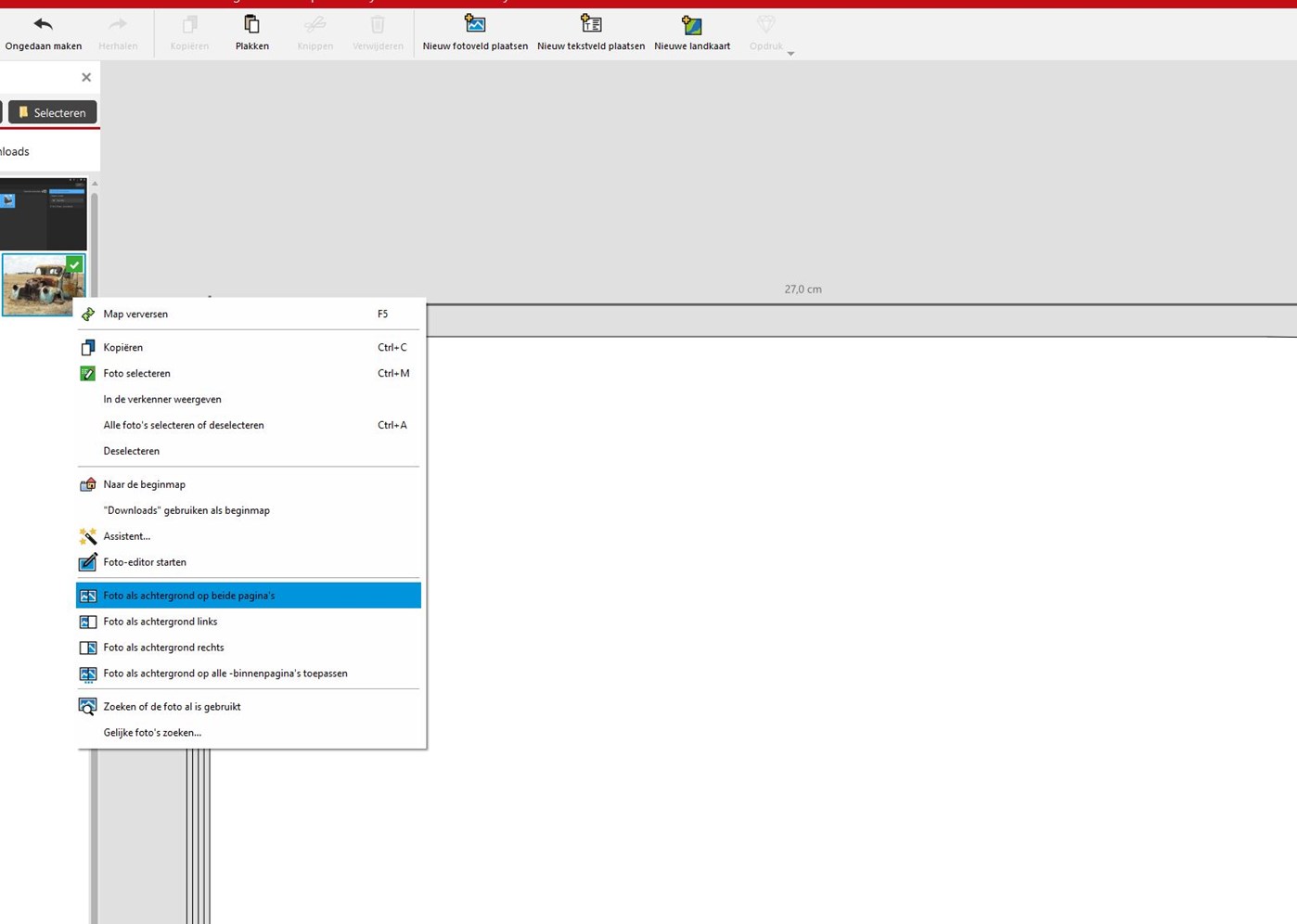The image size is (1297, 924).
Task: Select the dark screenshot thumbnail
Action: (43, 213)
